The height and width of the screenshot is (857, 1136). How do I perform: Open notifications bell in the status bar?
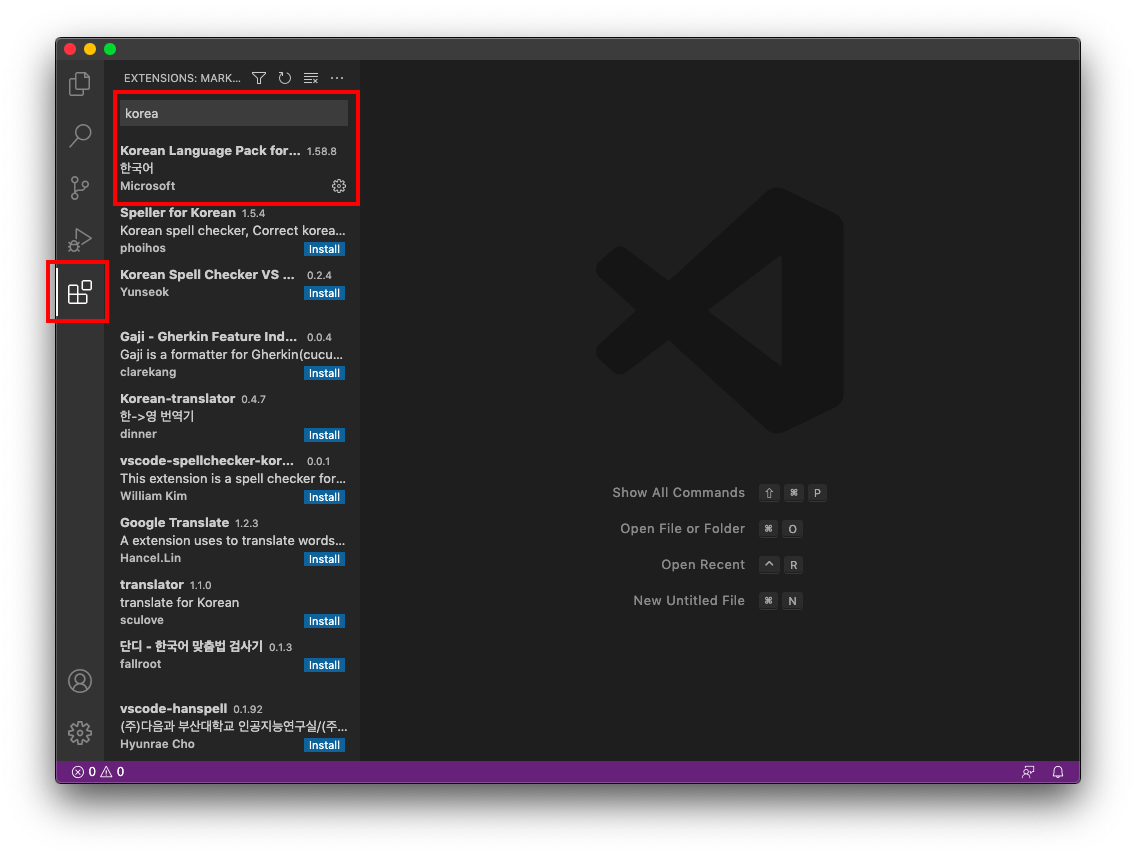click(x=1058, y=772)
